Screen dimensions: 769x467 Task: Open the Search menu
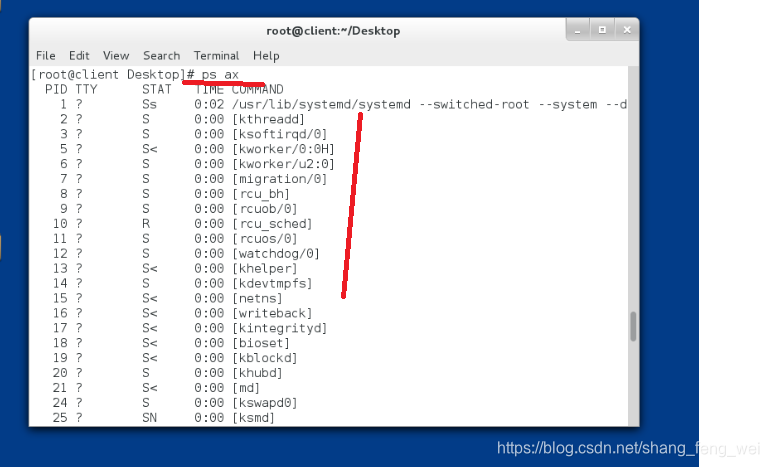pyautogui.click(x=161, y=55)
